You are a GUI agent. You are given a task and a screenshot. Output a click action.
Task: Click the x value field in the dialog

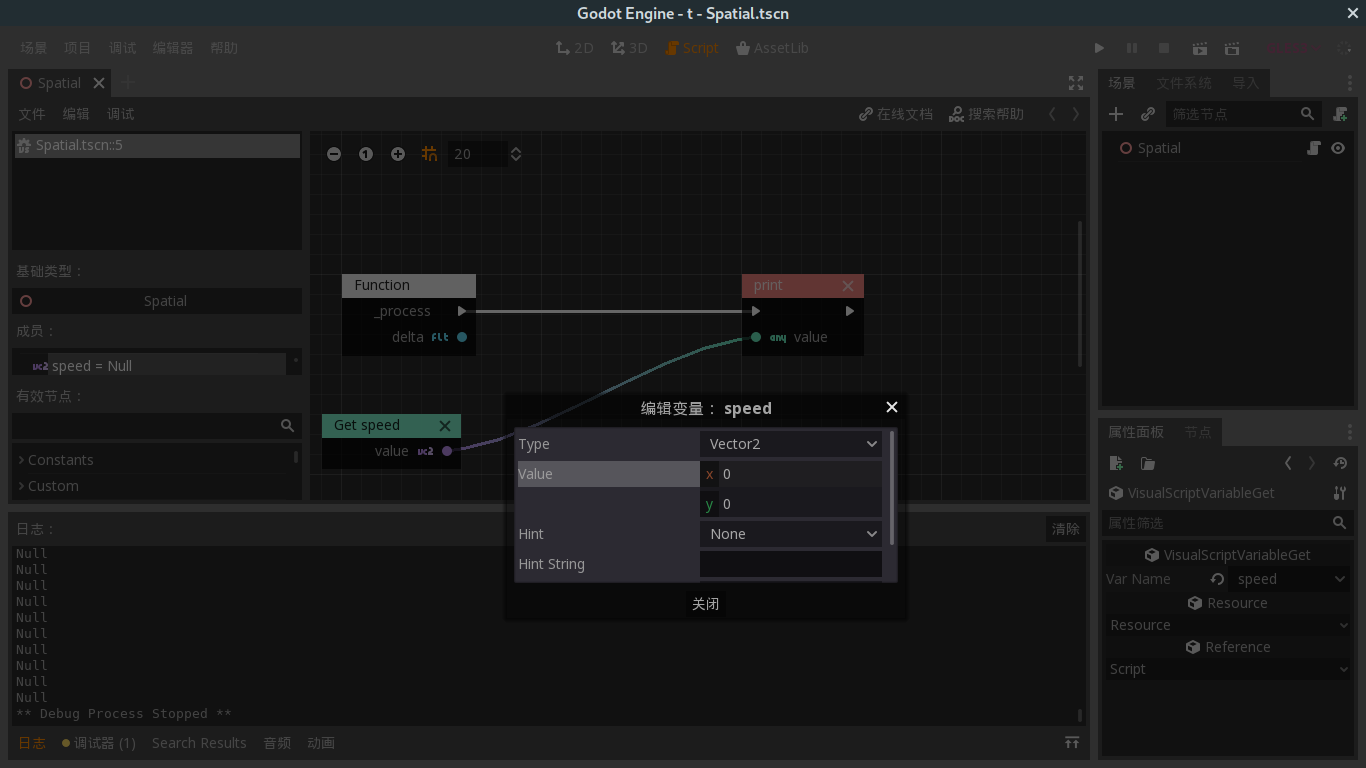click(800, 473)
